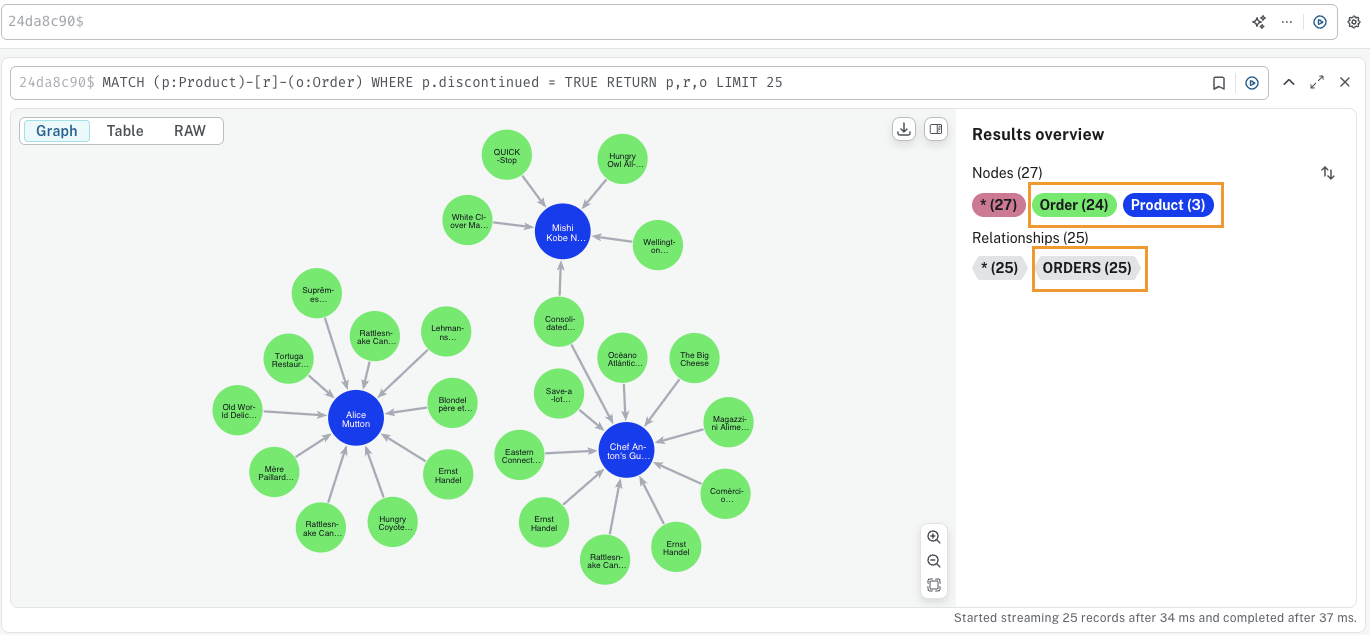Click the Océano Atlántic... order node
Viewport: 1370px width, 635px height.
point(623,359)
